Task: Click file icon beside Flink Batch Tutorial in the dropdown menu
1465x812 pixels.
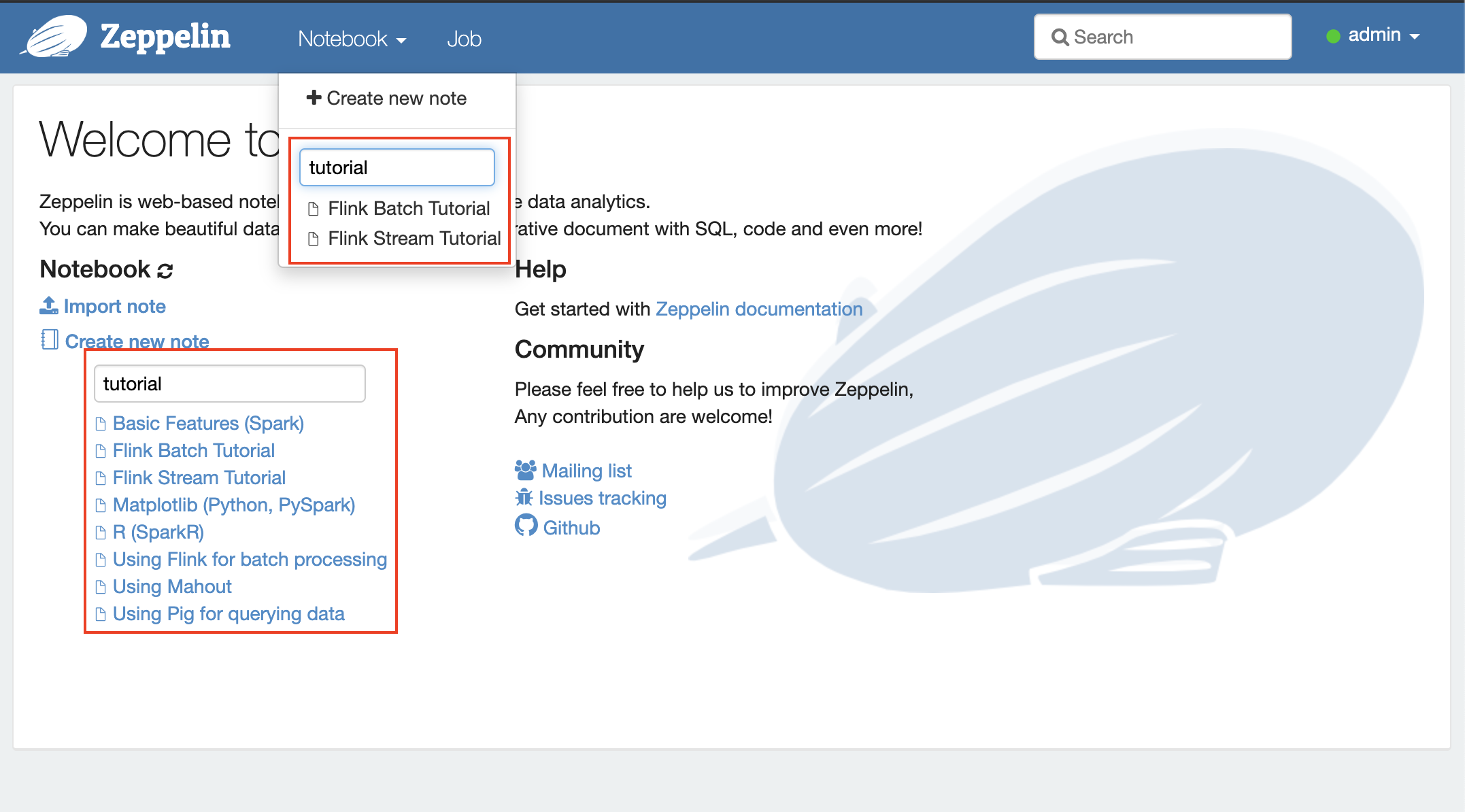Action: pyautogui.click(x=314, y=209)
